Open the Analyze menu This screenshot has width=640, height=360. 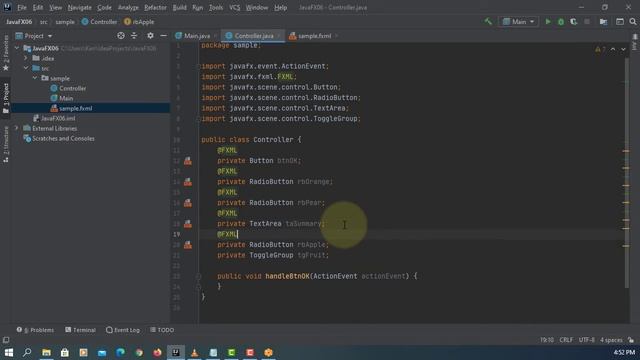128,7
